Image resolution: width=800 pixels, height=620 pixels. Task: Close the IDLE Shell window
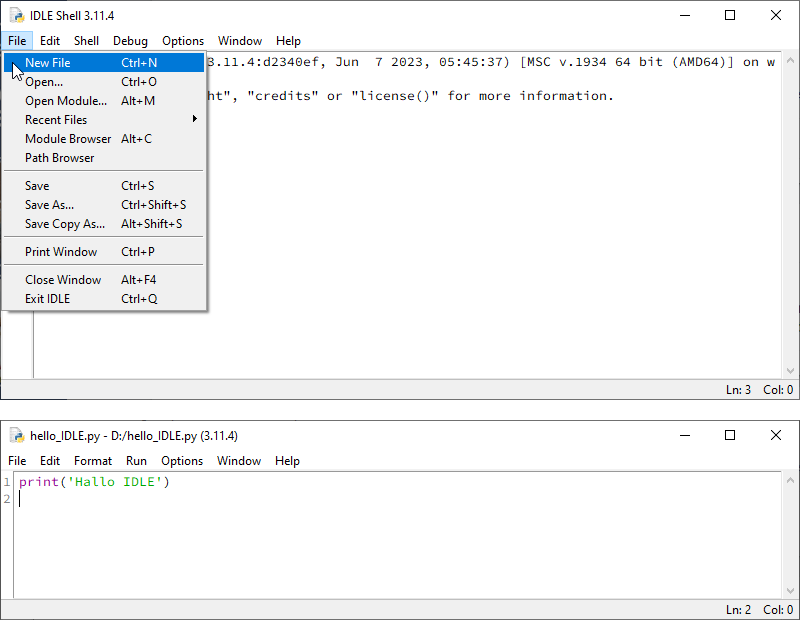coord(776,15)
